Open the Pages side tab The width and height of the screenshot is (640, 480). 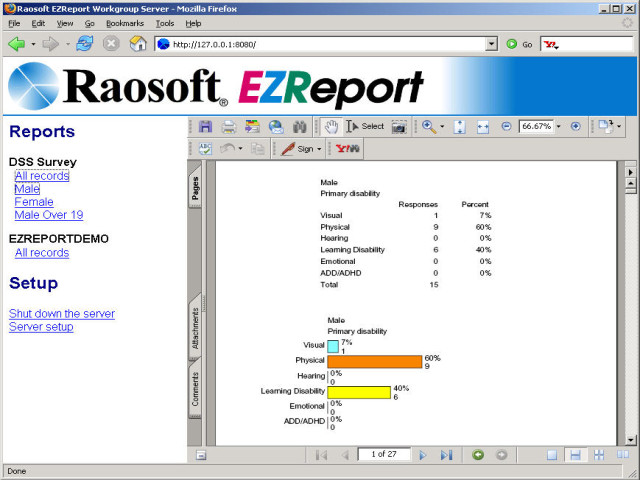pyautogui.click(x=195, y=188)
